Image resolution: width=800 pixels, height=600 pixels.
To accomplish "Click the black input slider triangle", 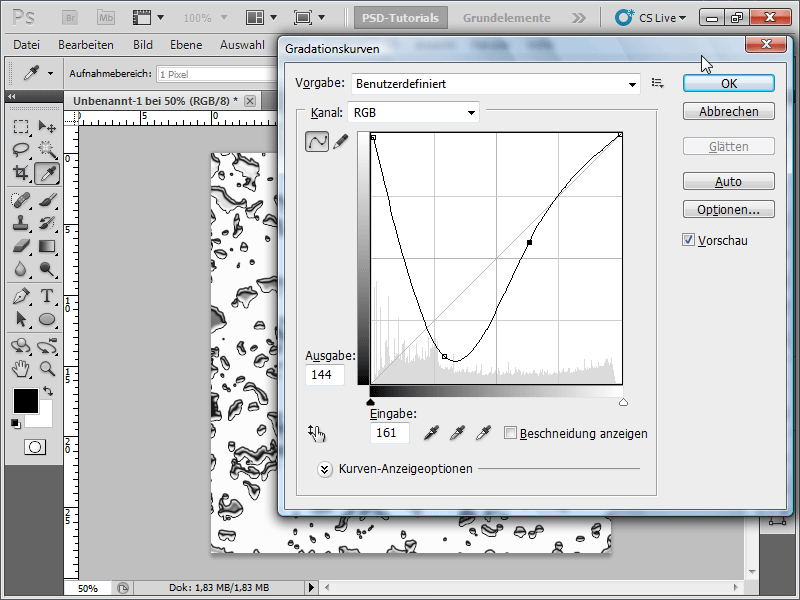I will [371, 403].
